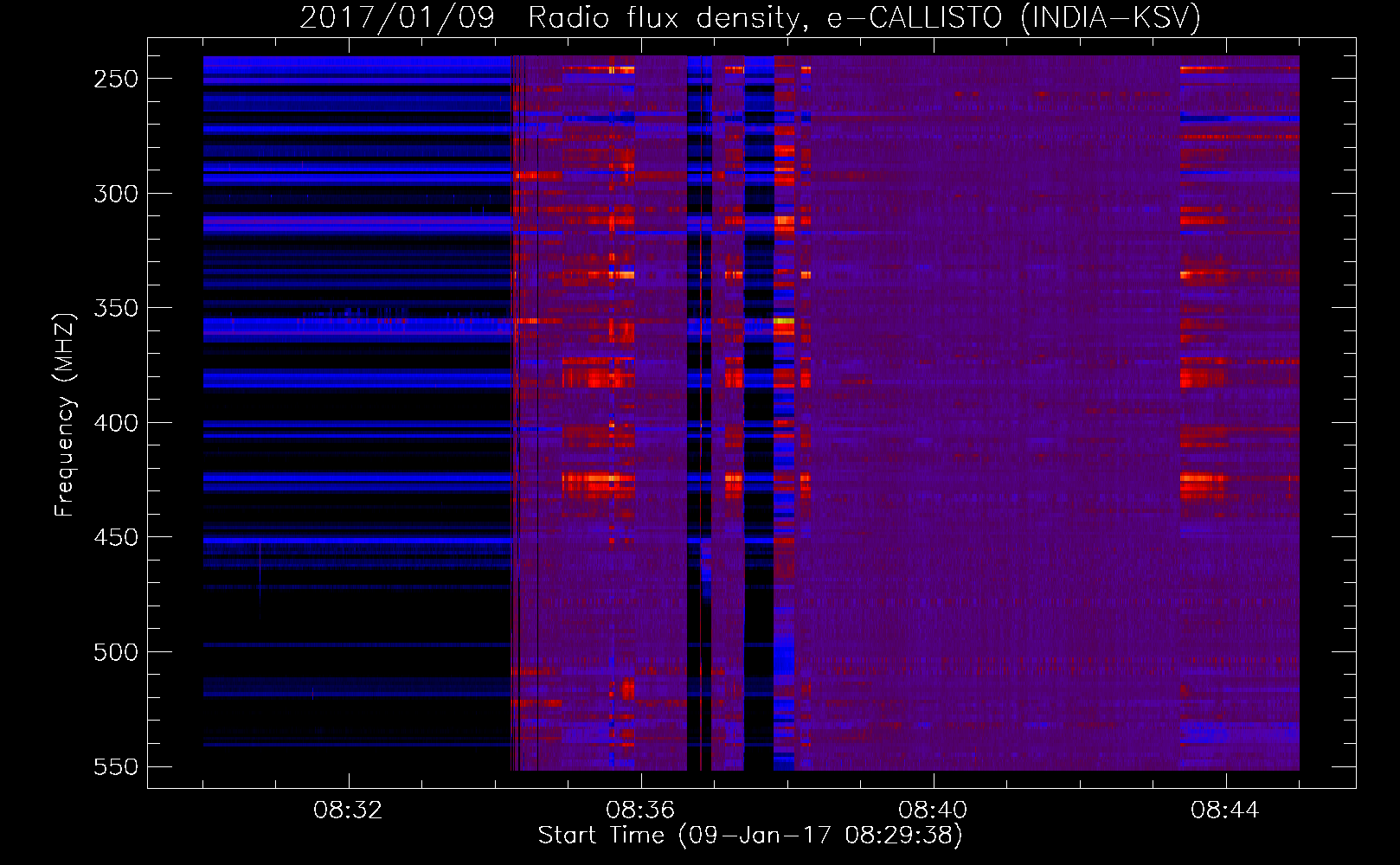Select the 450 frequency tick label

[x=116, y=537]
